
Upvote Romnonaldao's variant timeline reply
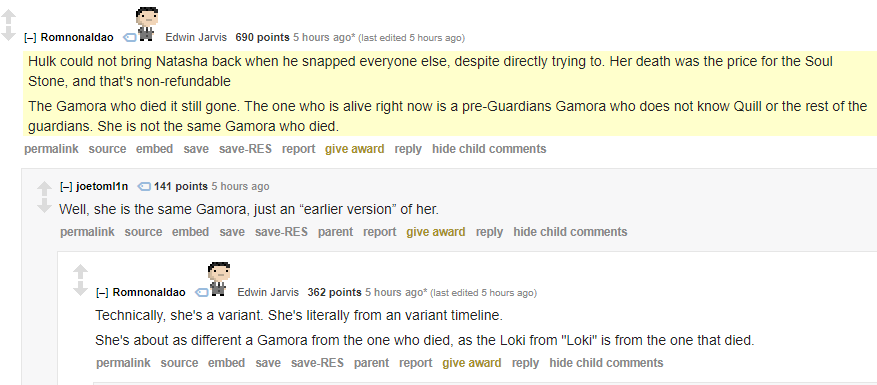[81, 272]
